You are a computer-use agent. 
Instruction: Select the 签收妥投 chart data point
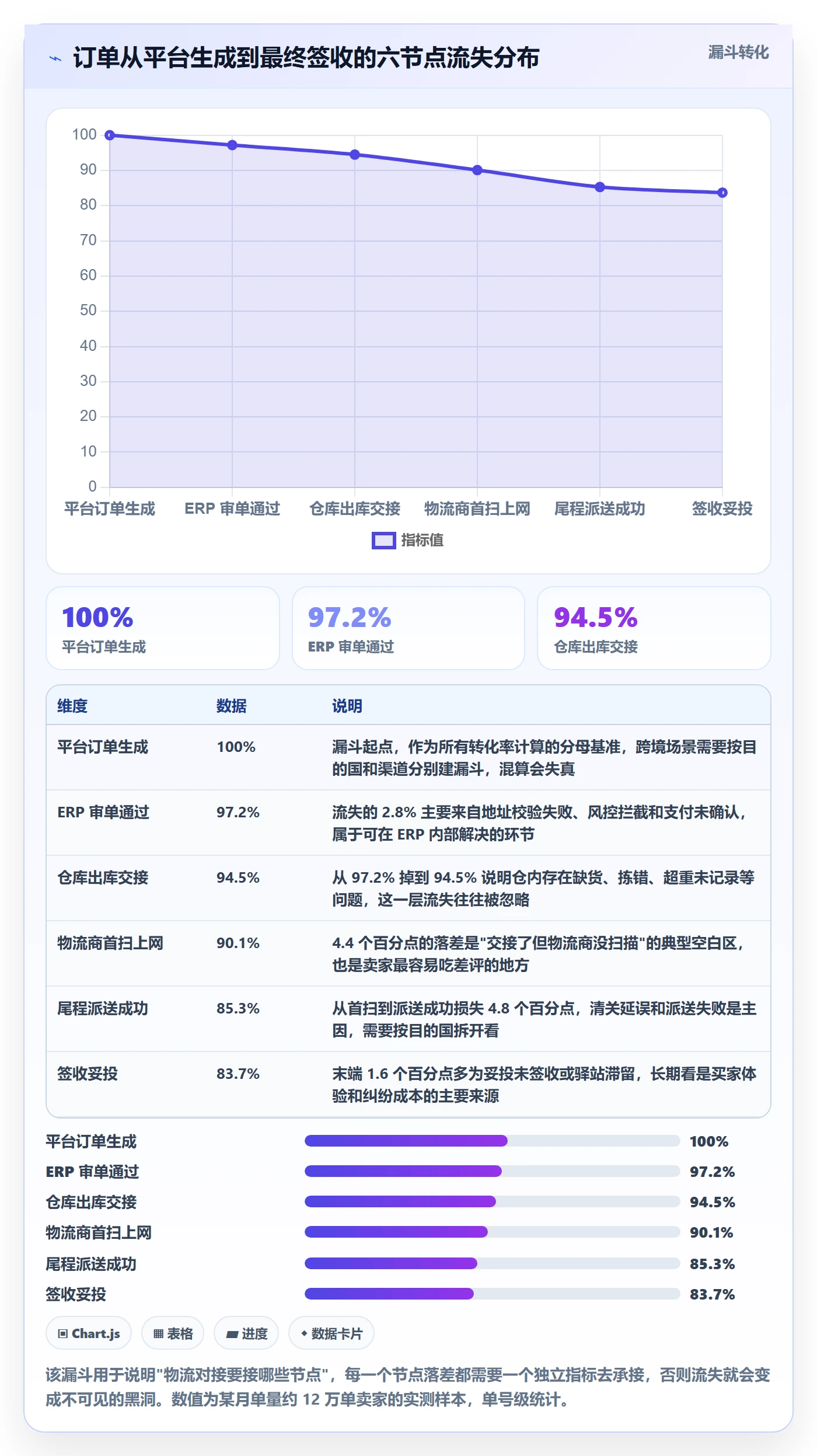(722, 193)
